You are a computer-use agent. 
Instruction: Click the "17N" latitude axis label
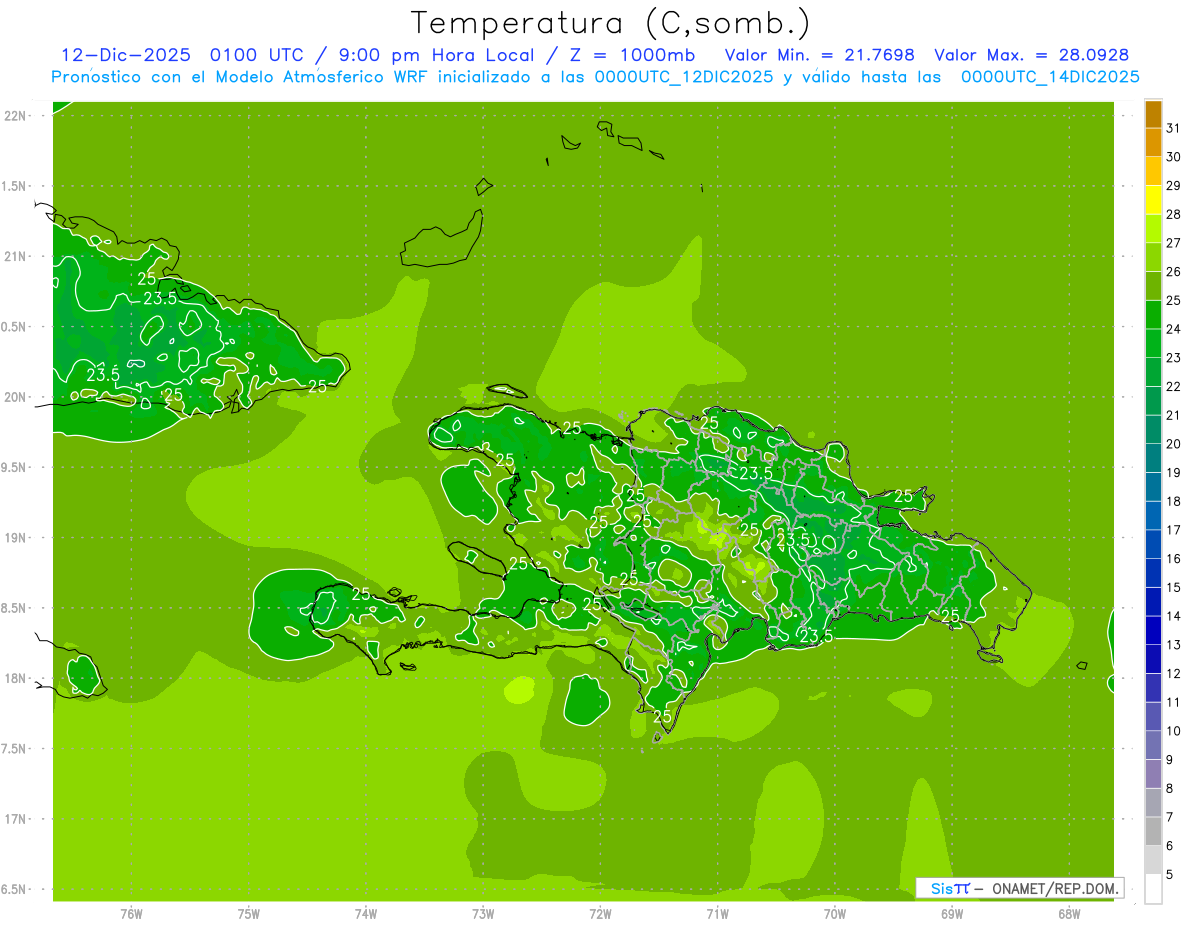pos(14,819)
